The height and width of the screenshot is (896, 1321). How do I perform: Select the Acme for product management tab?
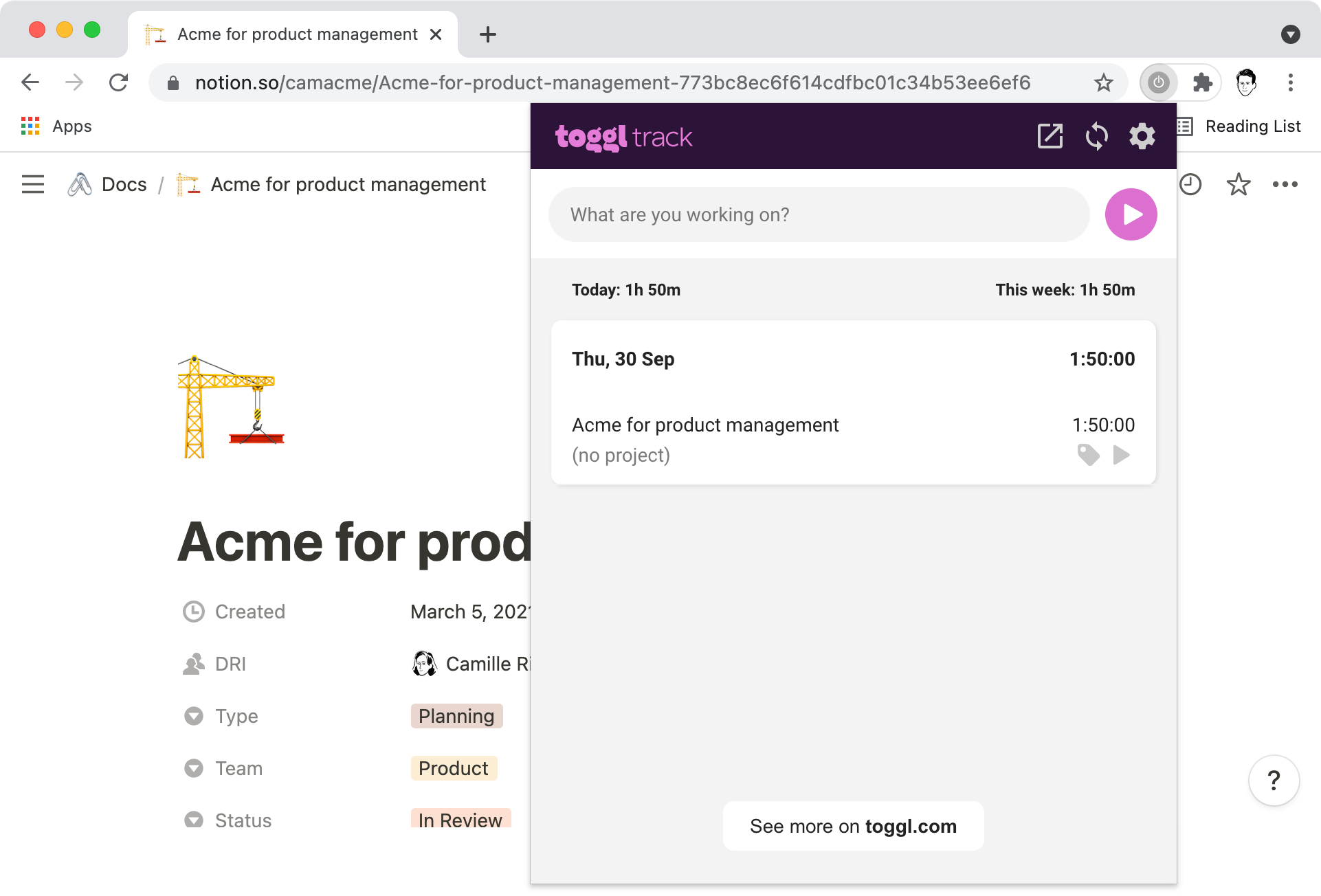click(x=296, y=34)
